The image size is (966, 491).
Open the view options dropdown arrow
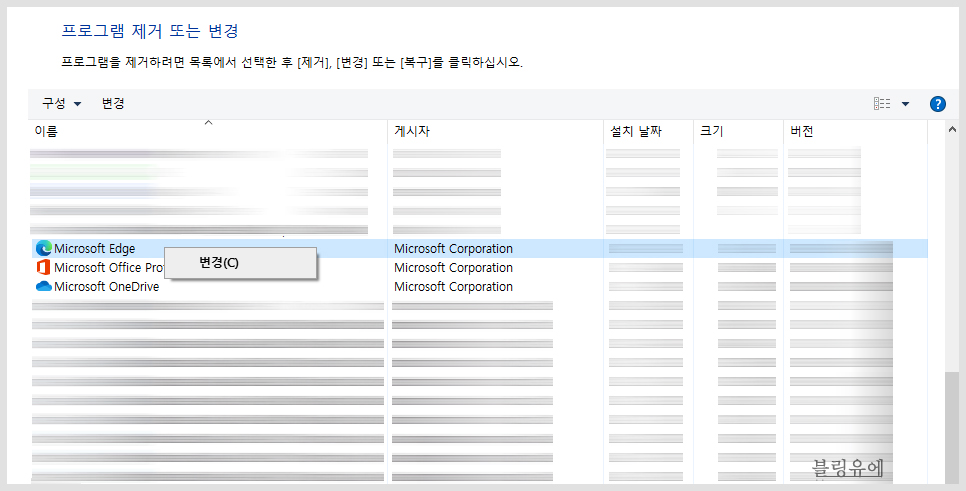point(905,104)
